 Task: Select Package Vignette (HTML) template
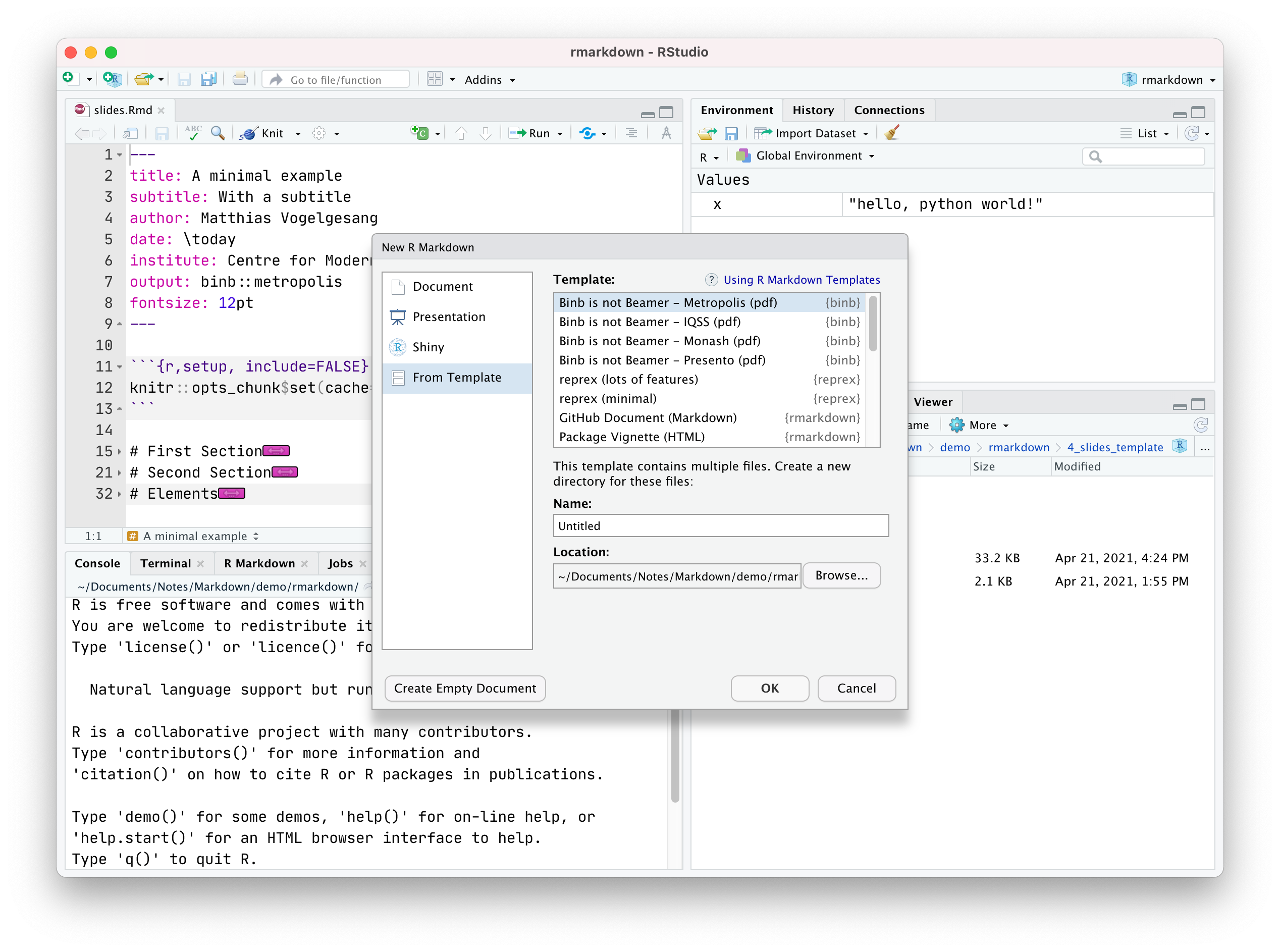(709, 437)
